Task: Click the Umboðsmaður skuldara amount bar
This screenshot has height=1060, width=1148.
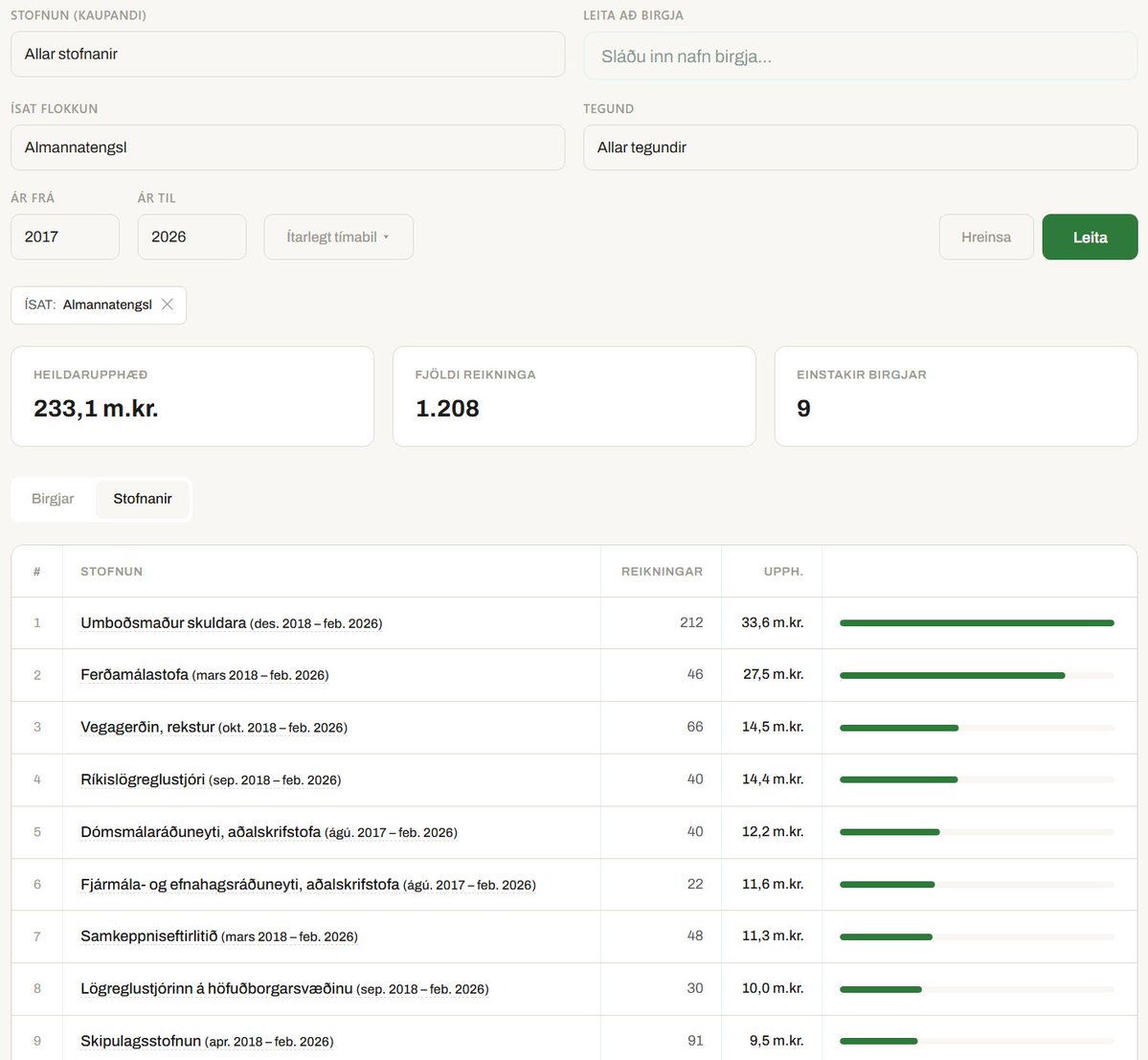Action: 977,623
